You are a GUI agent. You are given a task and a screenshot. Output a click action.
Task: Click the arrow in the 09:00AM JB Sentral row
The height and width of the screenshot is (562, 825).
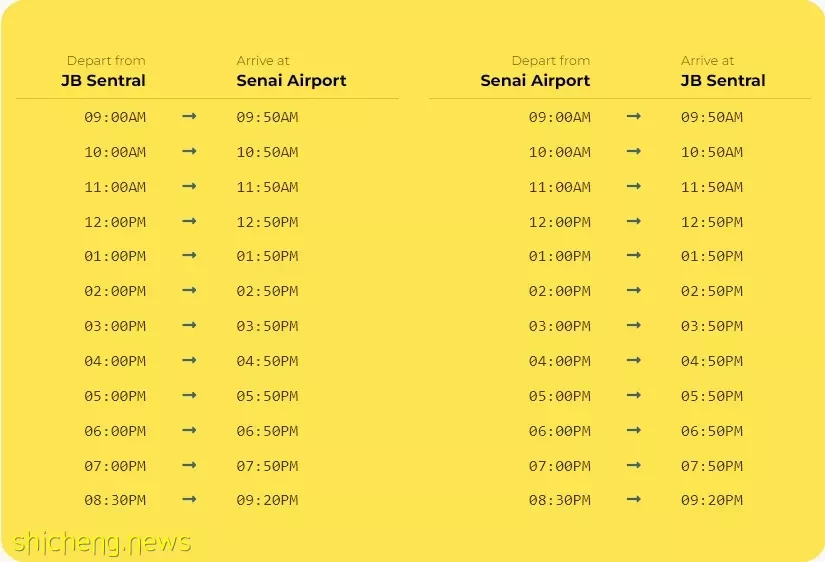[189, 116]
